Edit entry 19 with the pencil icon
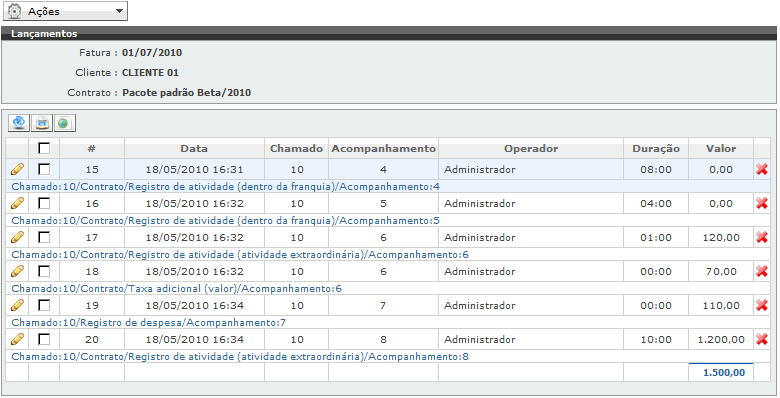 [17, 305]
